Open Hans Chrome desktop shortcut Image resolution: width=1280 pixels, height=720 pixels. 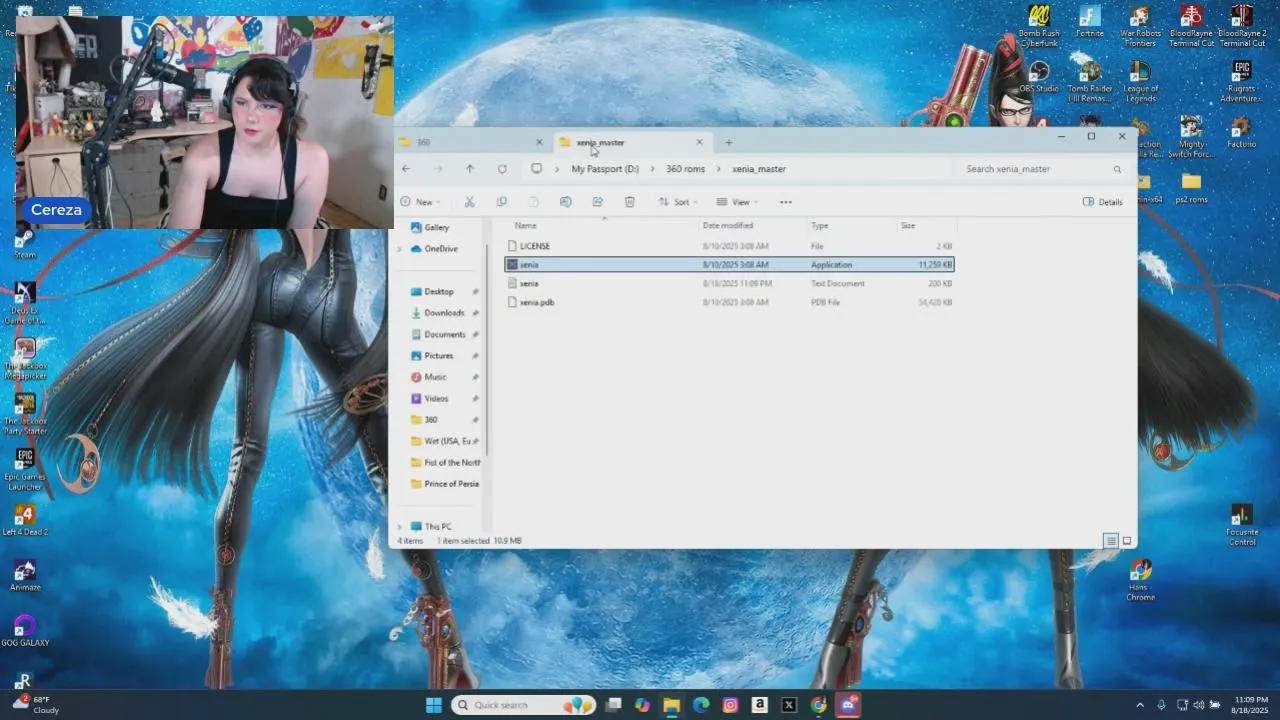[1140, 580]
